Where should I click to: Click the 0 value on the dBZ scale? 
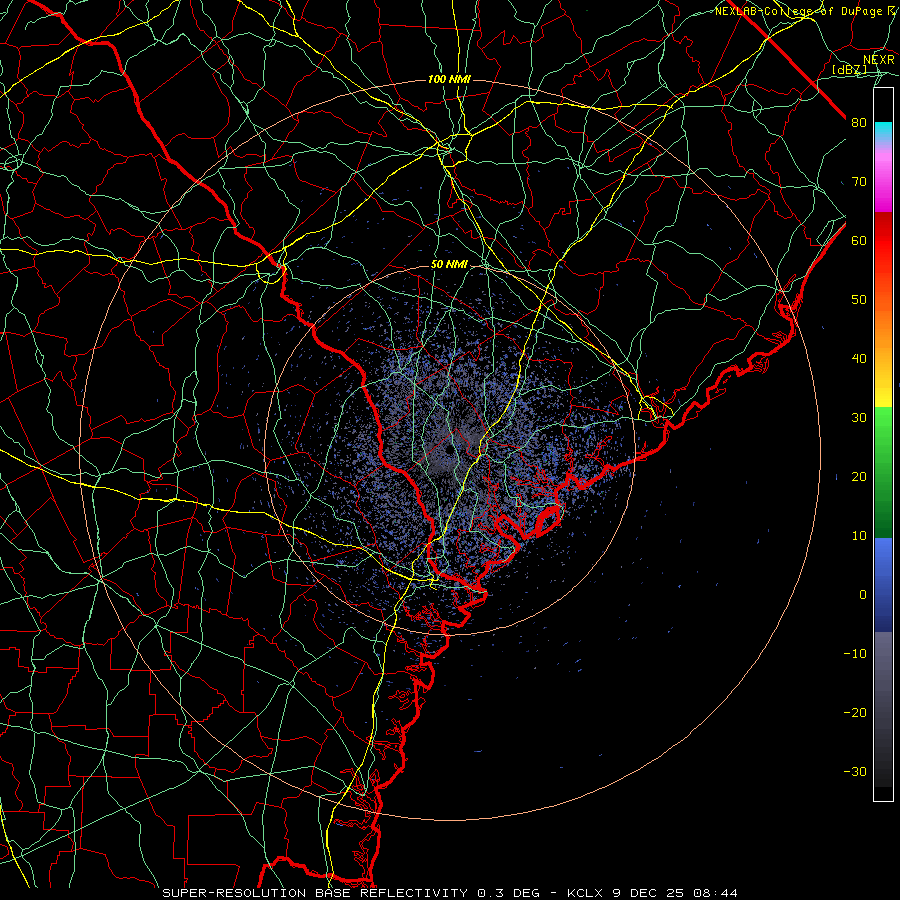click(x=863, y=594)
